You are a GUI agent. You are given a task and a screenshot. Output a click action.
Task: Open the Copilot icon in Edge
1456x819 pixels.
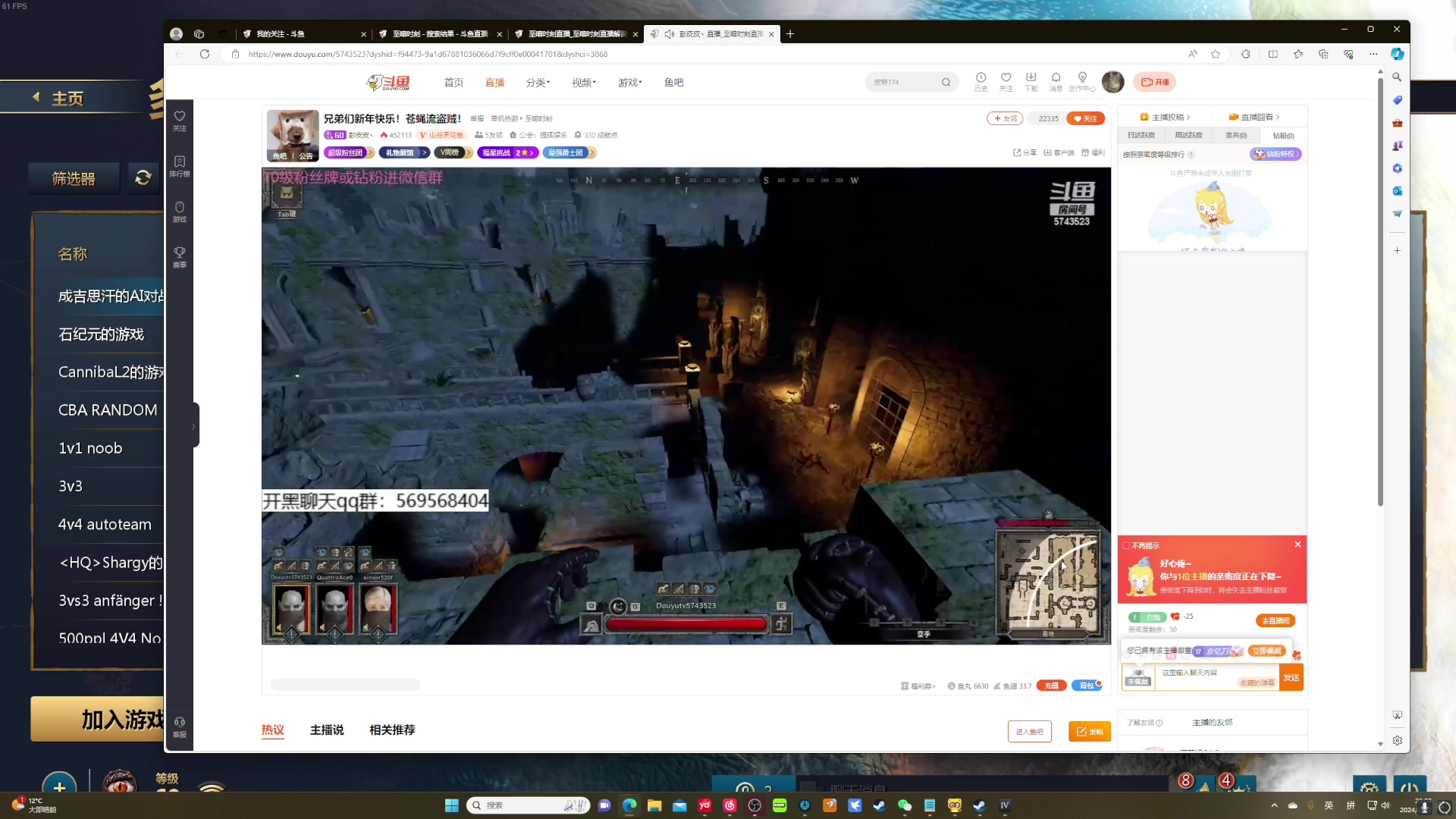tap(1397, 54)
